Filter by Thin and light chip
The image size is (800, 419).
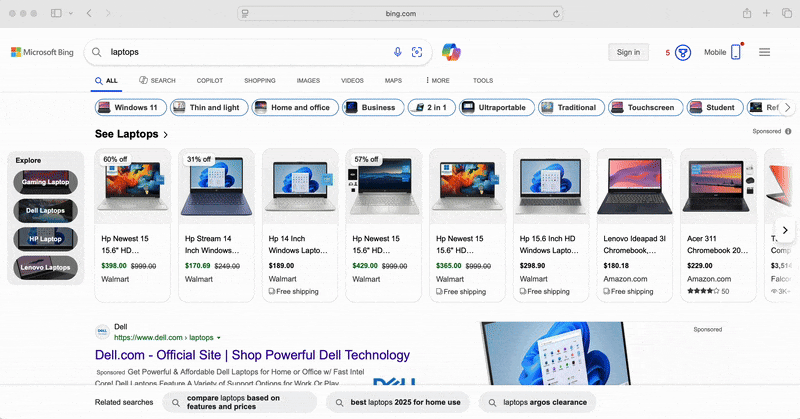(209, 108)
